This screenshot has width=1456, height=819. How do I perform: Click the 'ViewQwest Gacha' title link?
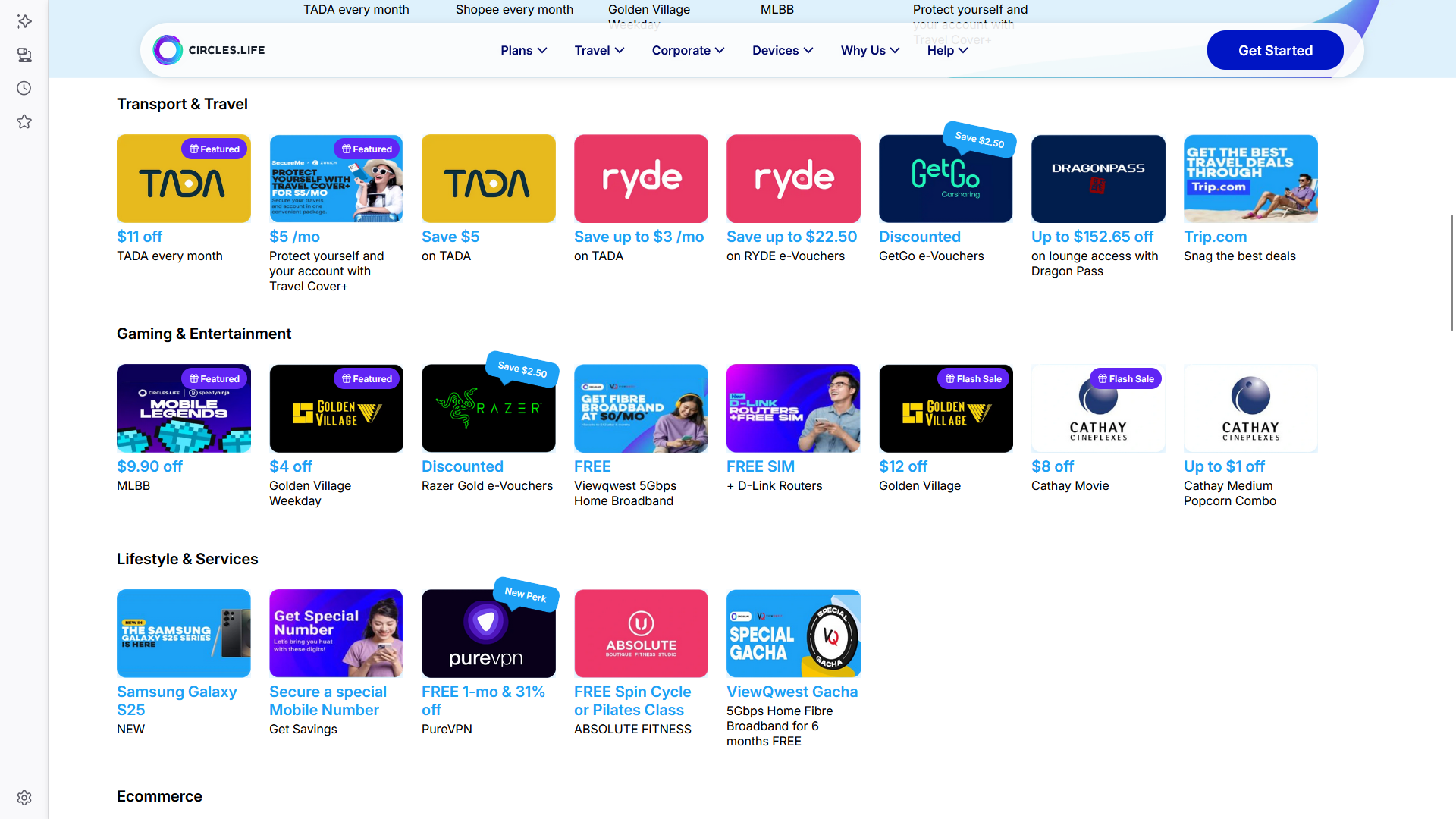click(x=792, y=692)
